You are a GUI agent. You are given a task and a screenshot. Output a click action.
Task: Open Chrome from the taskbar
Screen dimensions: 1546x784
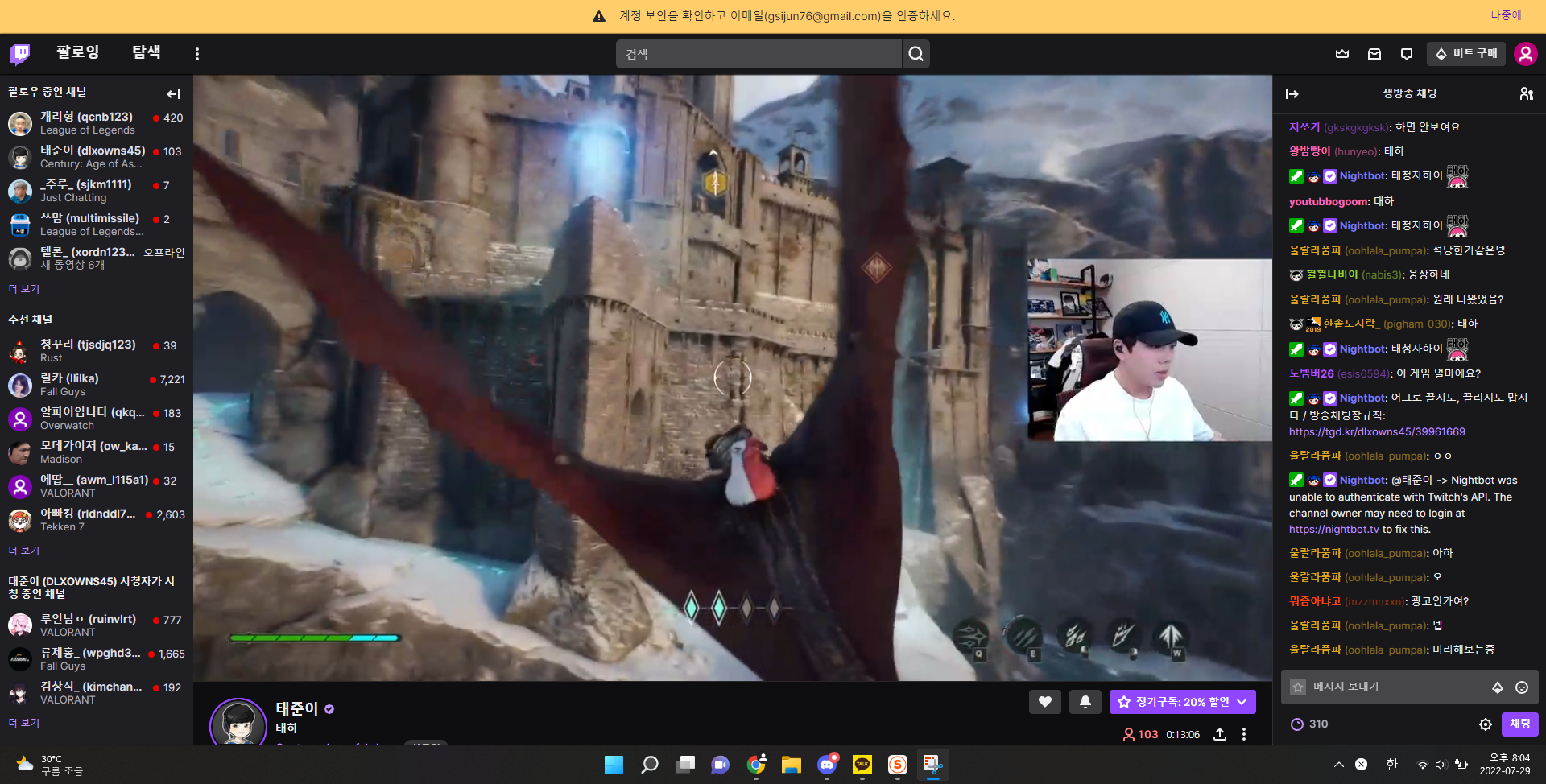(756, 765)
